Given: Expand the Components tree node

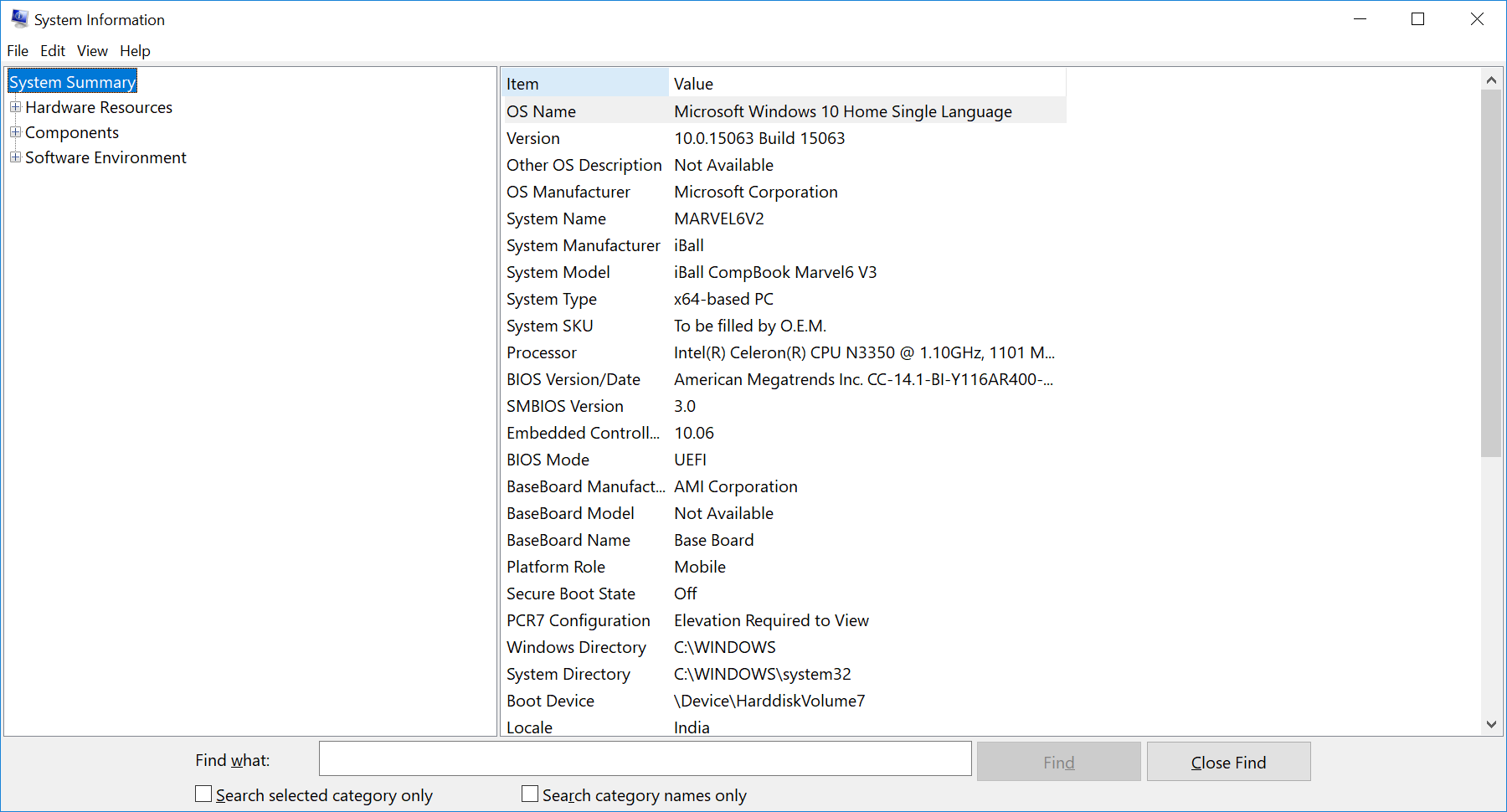Looking at the screenshot, I should (15, 132).
